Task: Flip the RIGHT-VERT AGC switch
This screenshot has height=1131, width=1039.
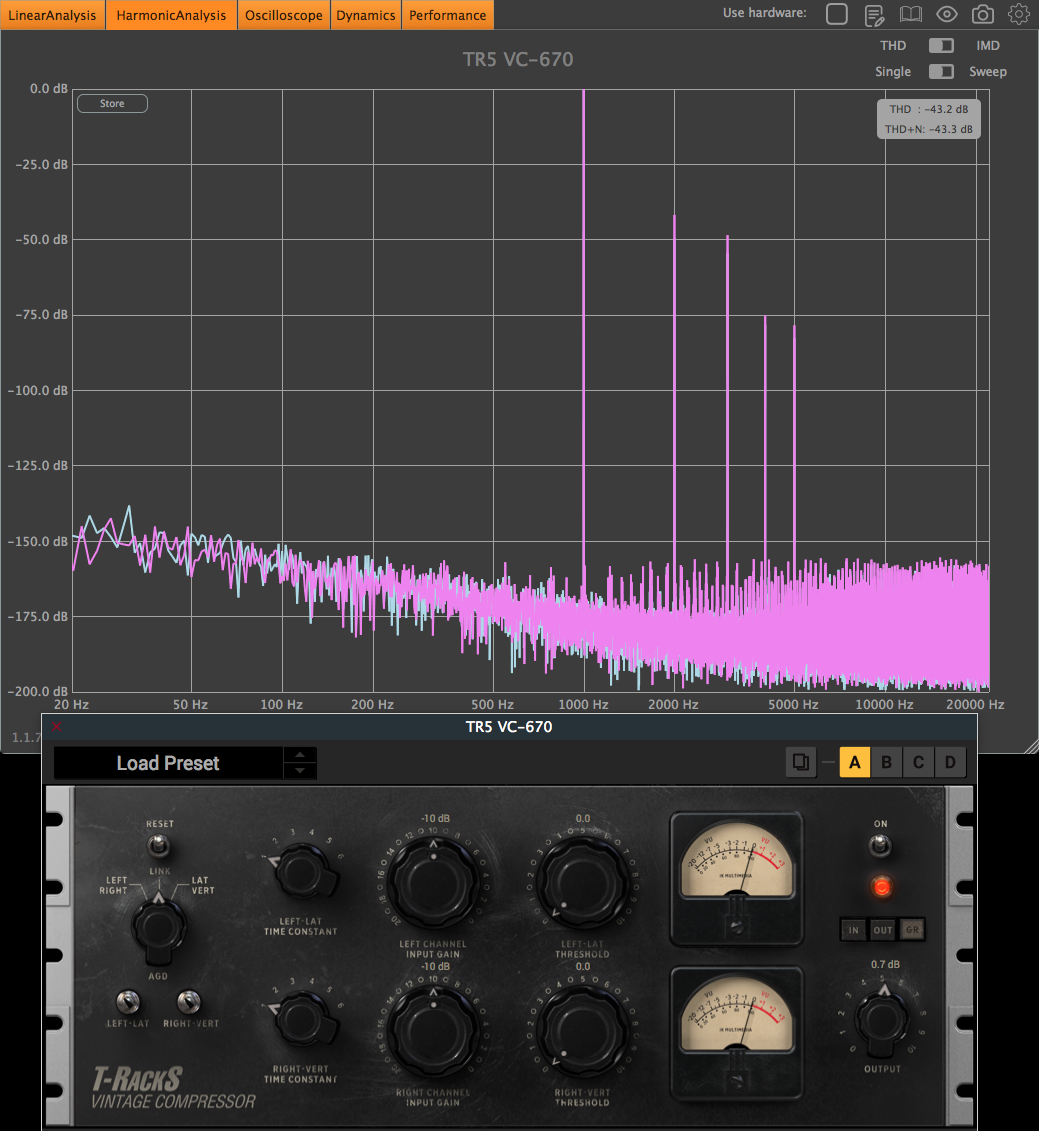Action: [x=189, y=1001]
